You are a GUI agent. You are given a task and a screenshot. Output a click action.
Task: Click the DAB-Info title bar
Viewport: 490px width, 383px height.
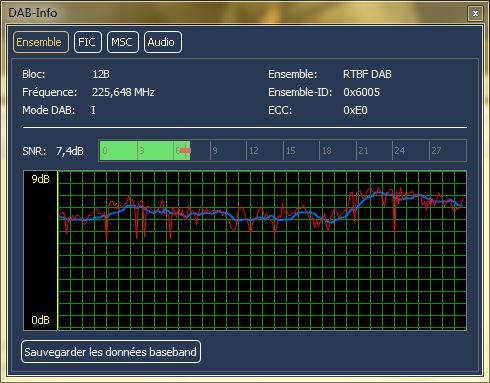(x=233, y=13)
